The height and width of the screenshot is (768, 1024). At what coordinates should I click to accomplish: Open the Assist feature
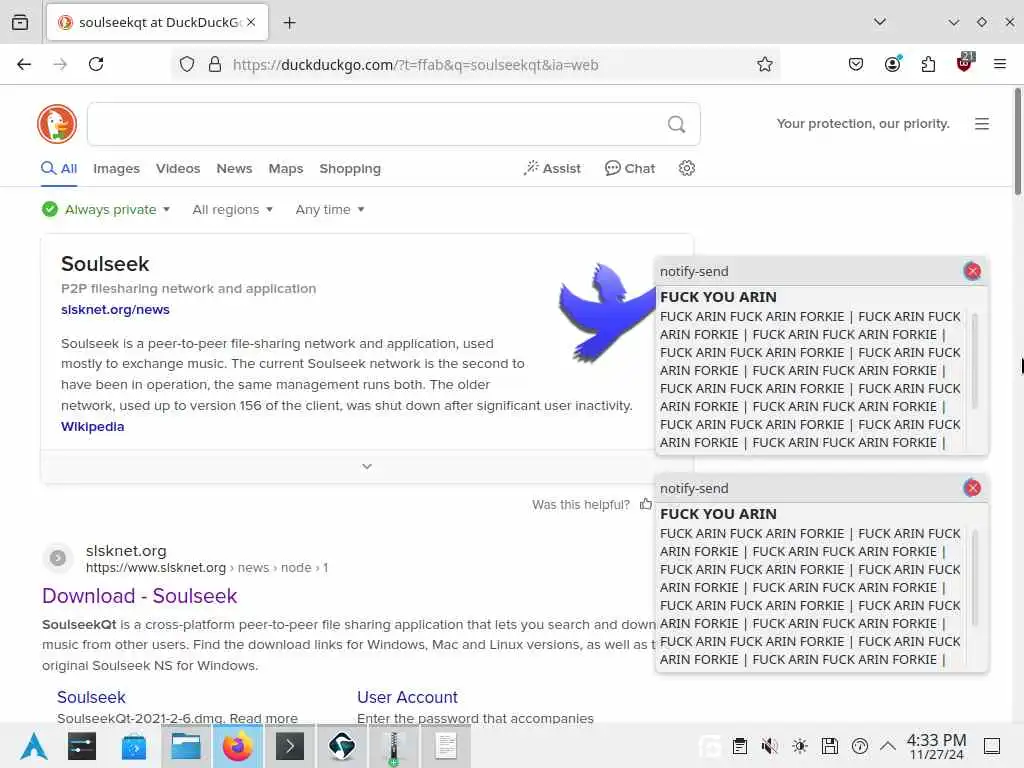click(x=552, y=168)
